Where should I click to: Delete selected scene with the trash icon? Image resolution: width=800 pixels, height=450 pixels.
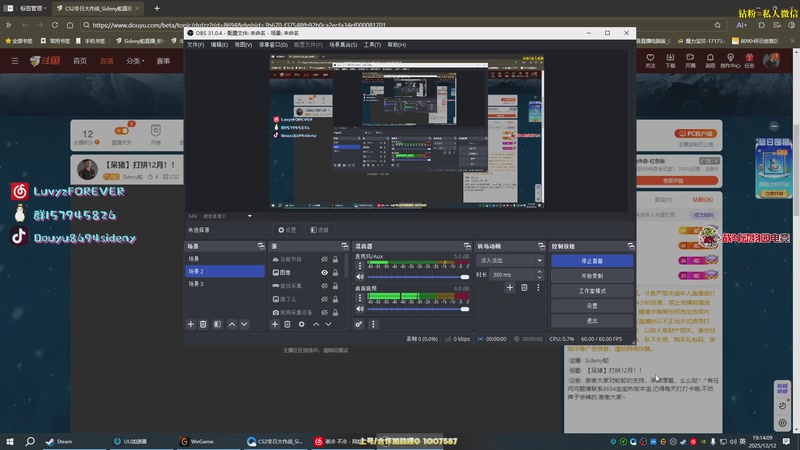[203, 324]
